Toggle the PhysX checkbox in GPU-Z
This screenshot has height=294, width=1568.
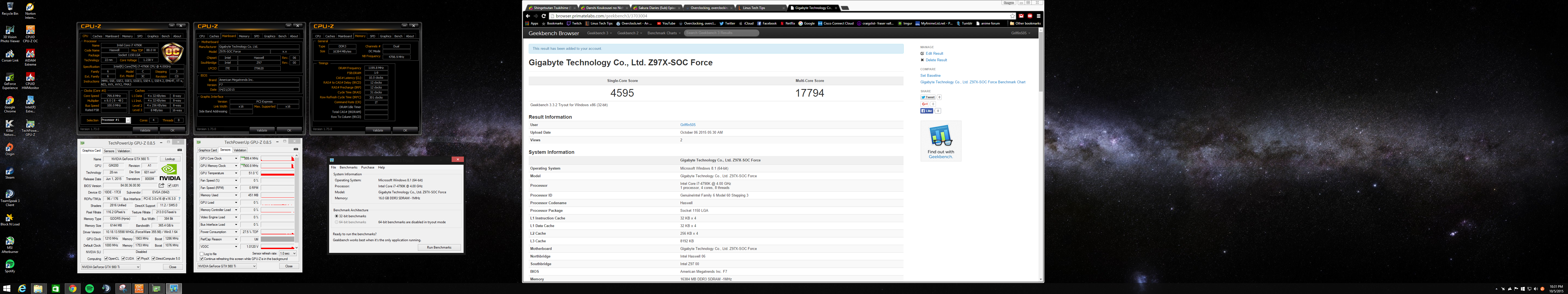[x=139, y=259]
